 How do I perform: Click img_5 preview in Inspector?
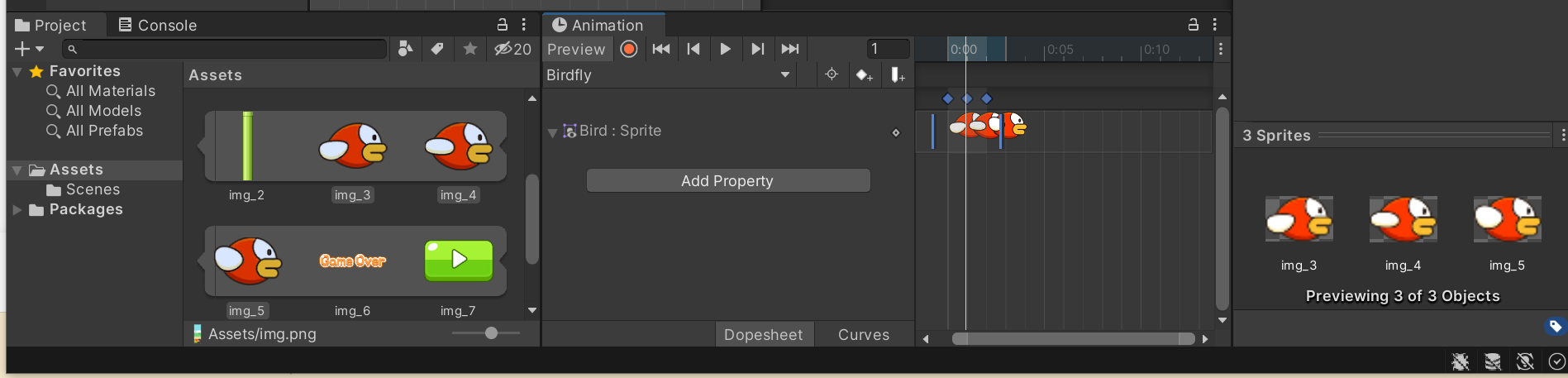1508,219
